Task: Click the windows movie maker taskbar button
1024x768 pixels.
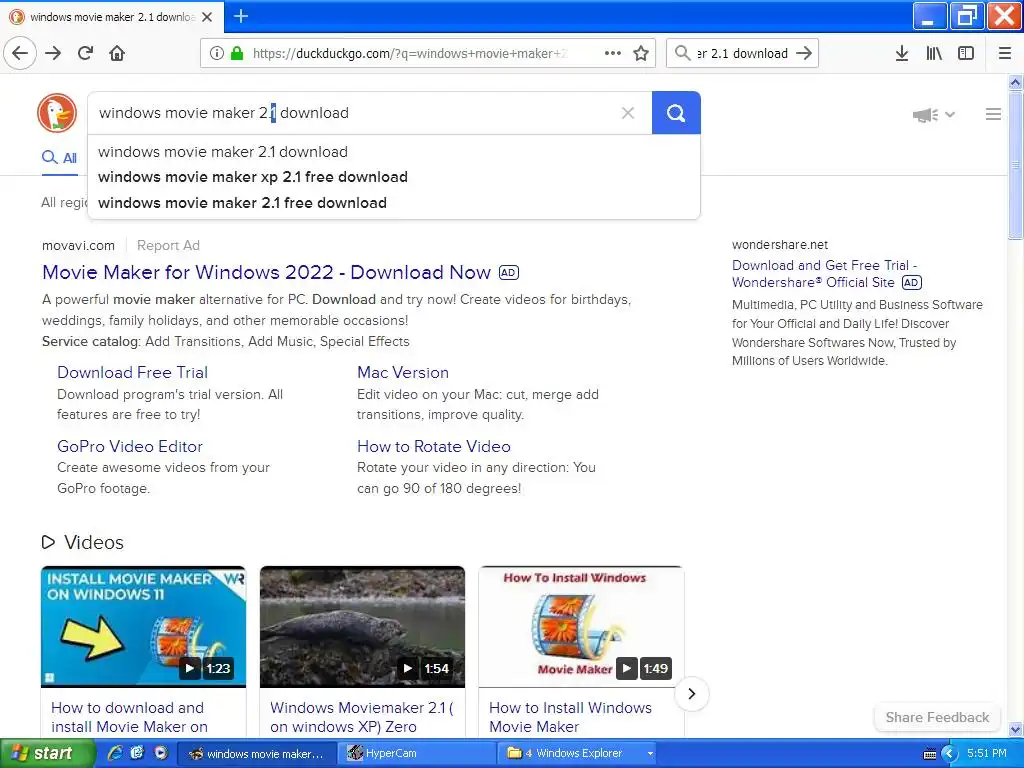Action: [257, 754]
